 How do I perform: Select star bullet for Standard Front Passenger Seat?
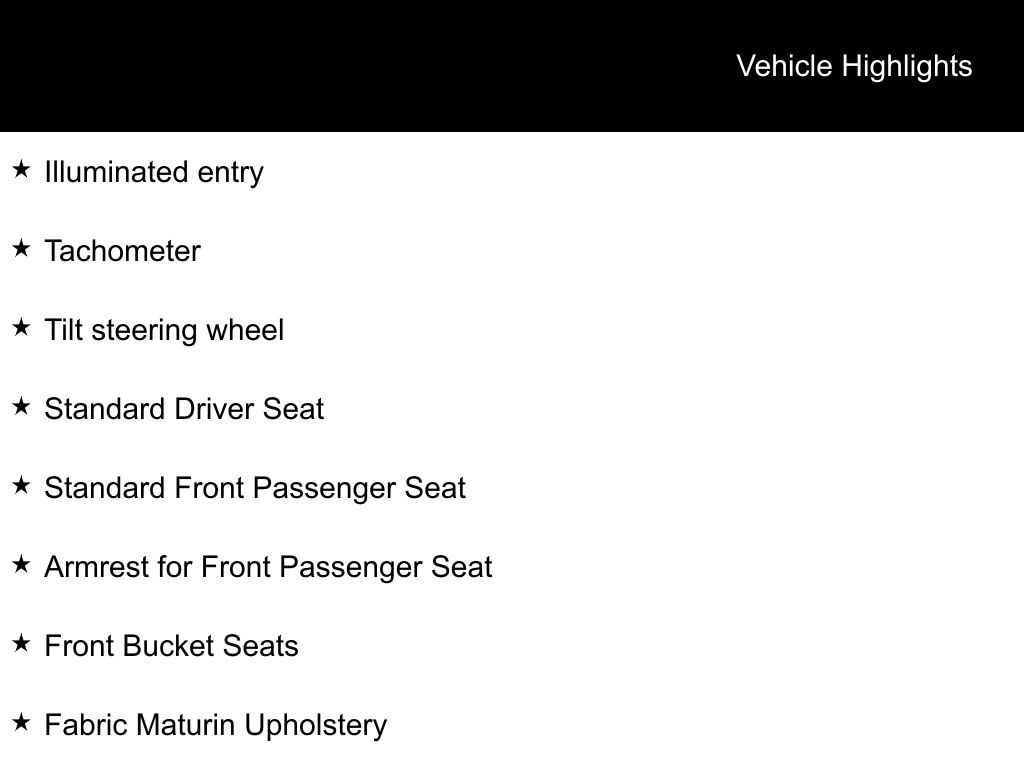click(x=21, y=486)
